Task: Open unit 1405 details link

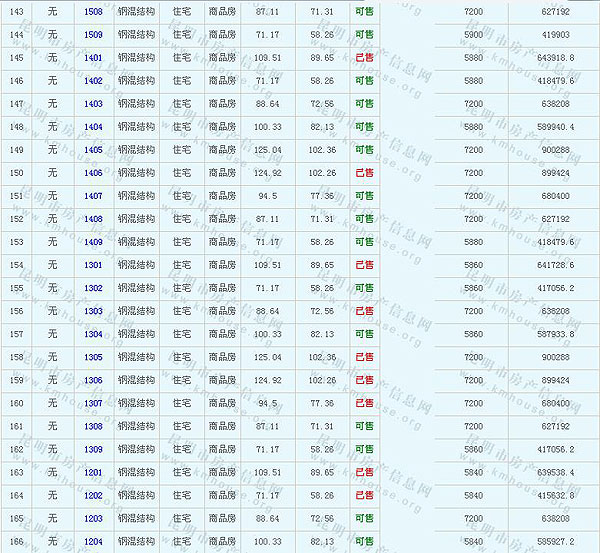Action: click(x=93, y=149)
